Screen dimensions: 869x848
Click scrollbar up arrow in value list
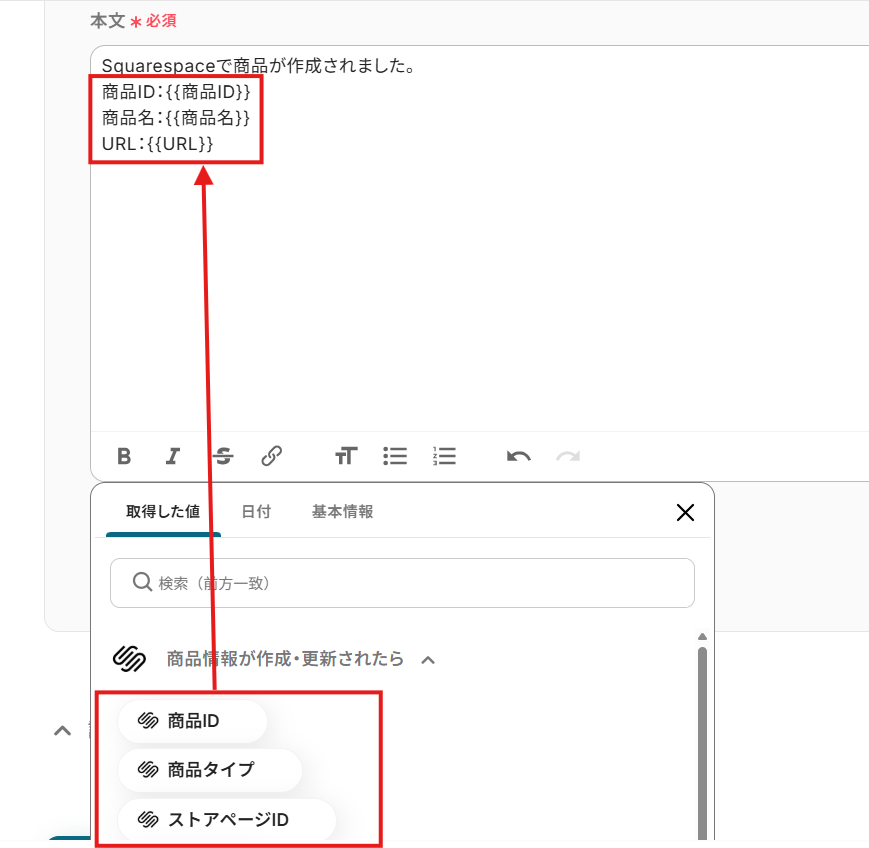(702, 637)
